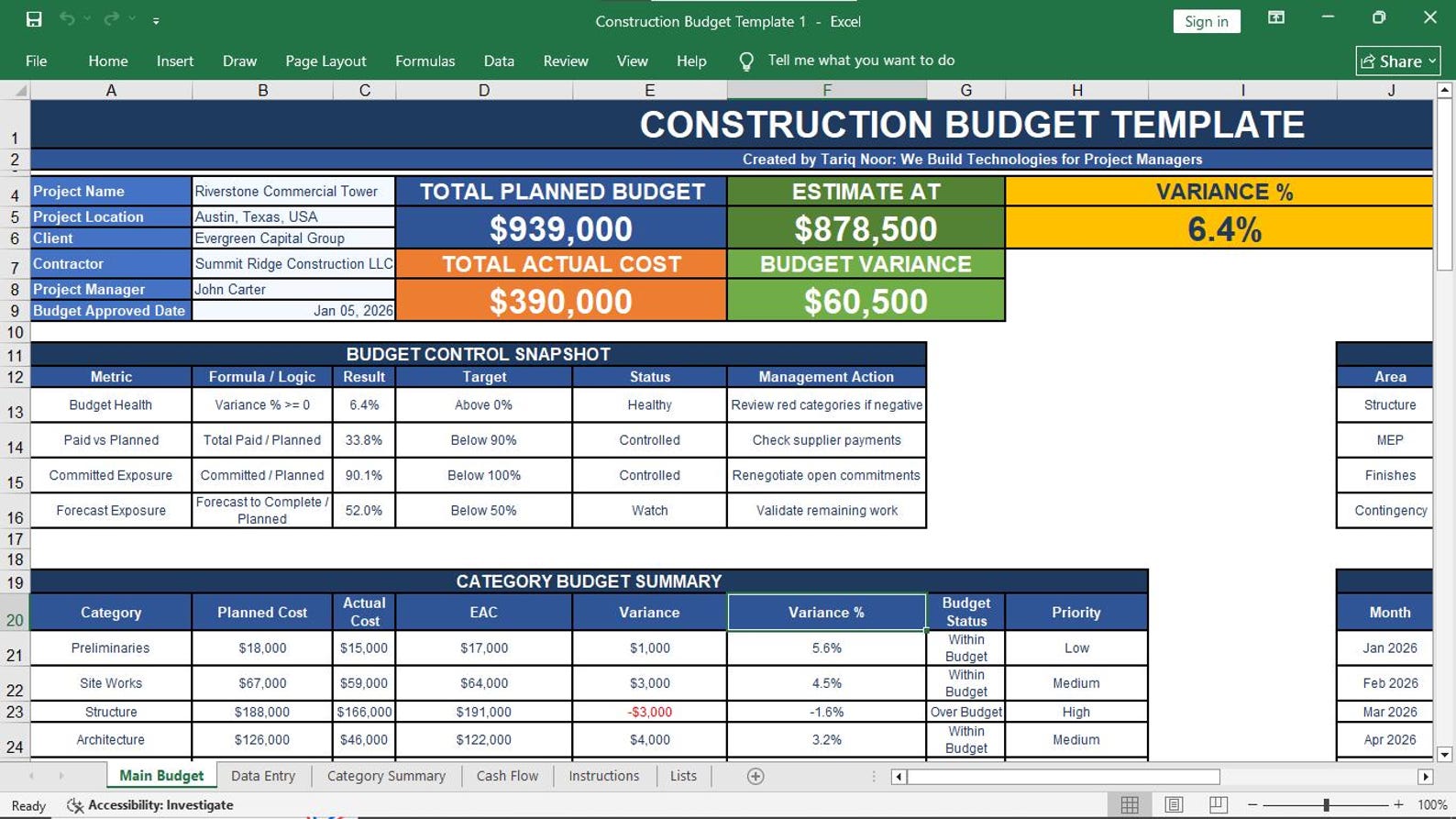
Task: Select the Variance % column header cell
Action: [x=826, y=612]
